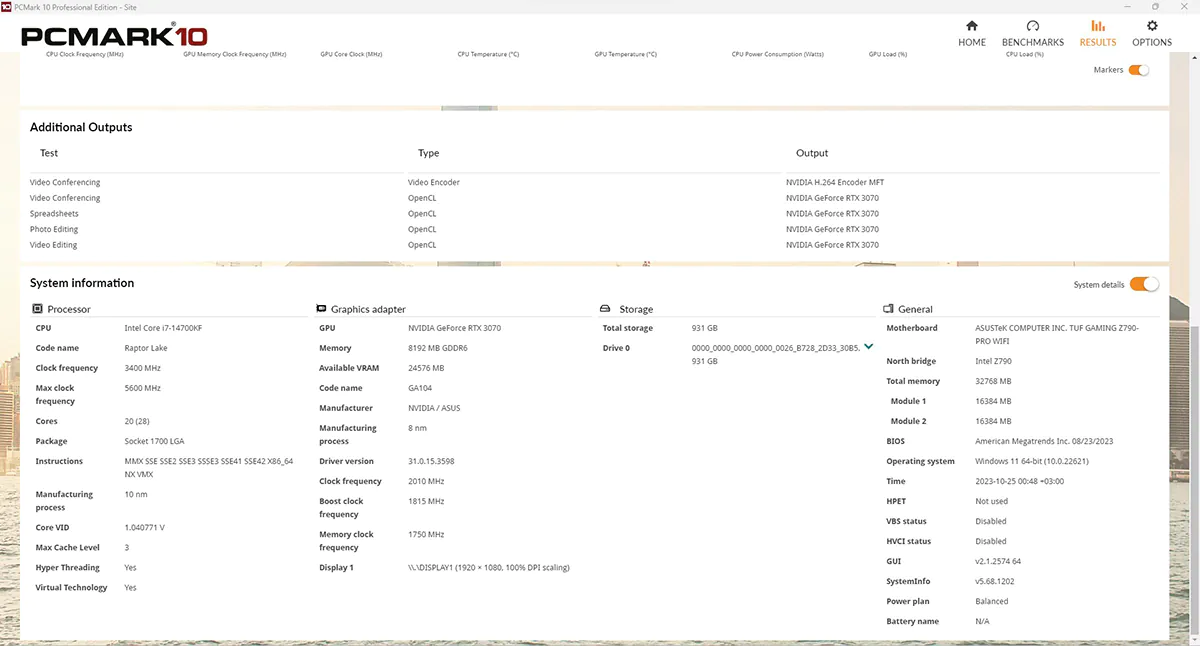
Task: Select the Video Encoder type cell
Action: point(434,182)
